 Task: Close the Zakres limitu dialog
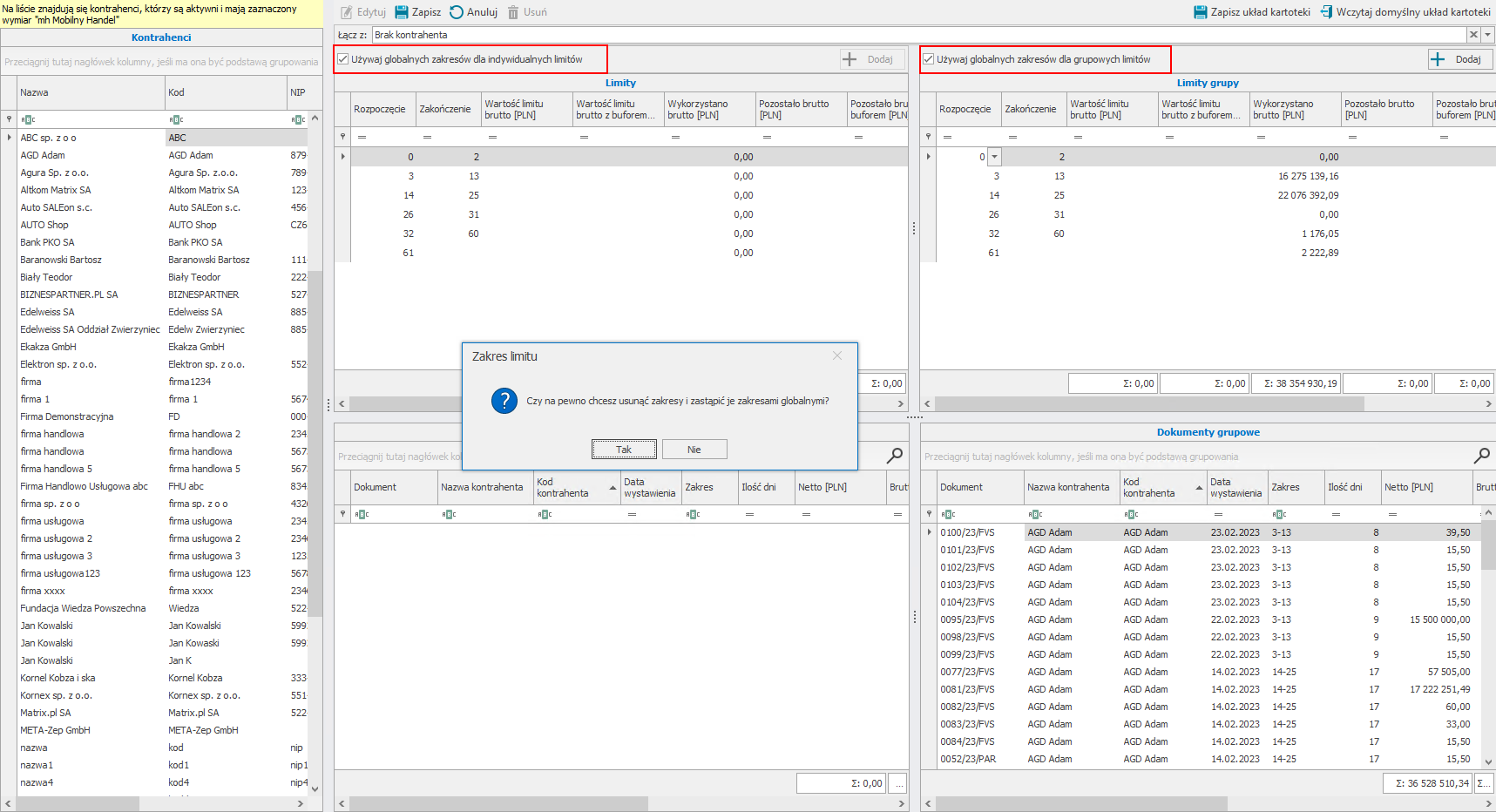(837, 355)
